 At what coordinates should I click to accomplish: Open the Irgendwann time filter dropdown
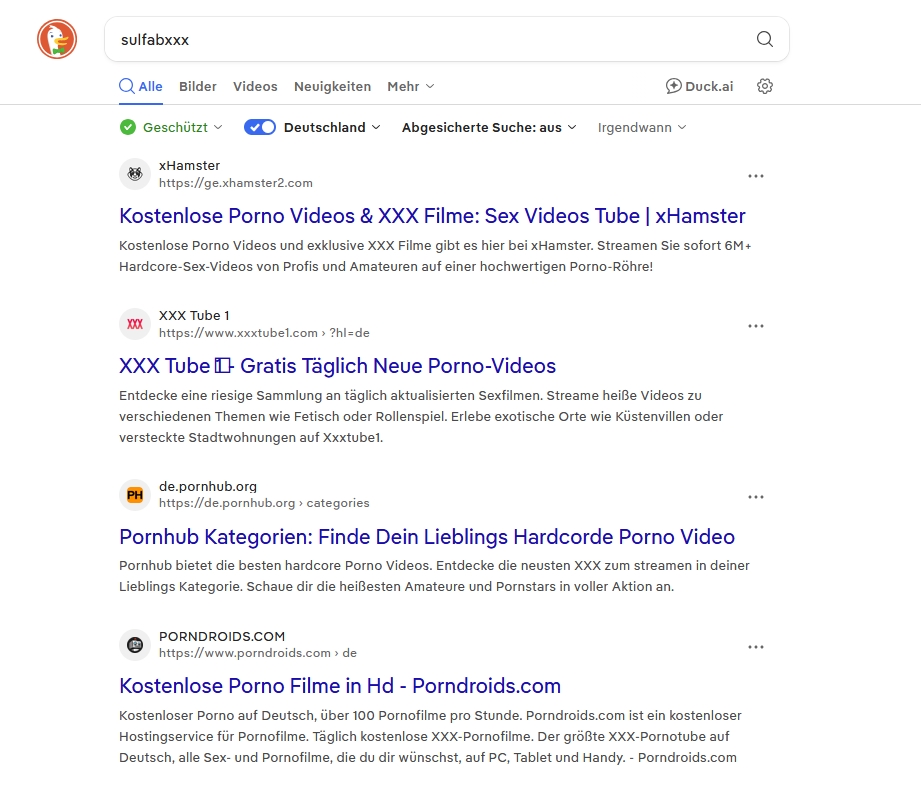pos(641,127)
